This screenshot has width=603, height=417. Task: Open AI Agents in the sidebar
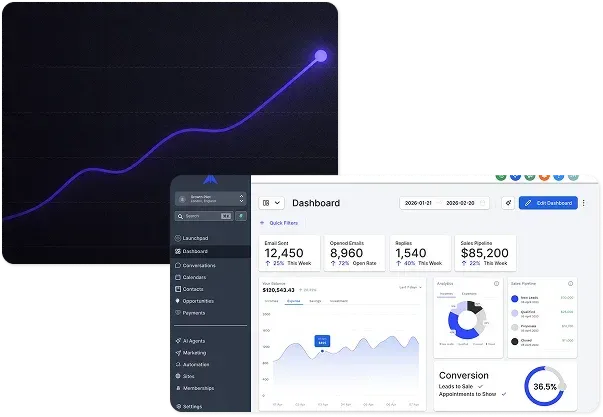[x=190, y=341]
